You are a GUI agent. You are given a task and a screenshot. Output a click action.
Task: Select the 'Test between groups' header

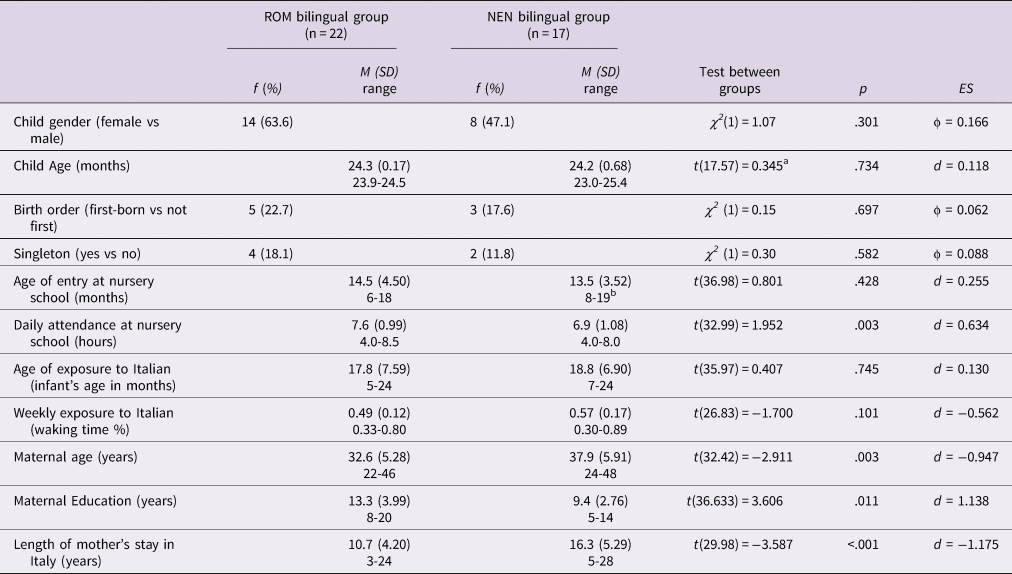pos(740,80)
